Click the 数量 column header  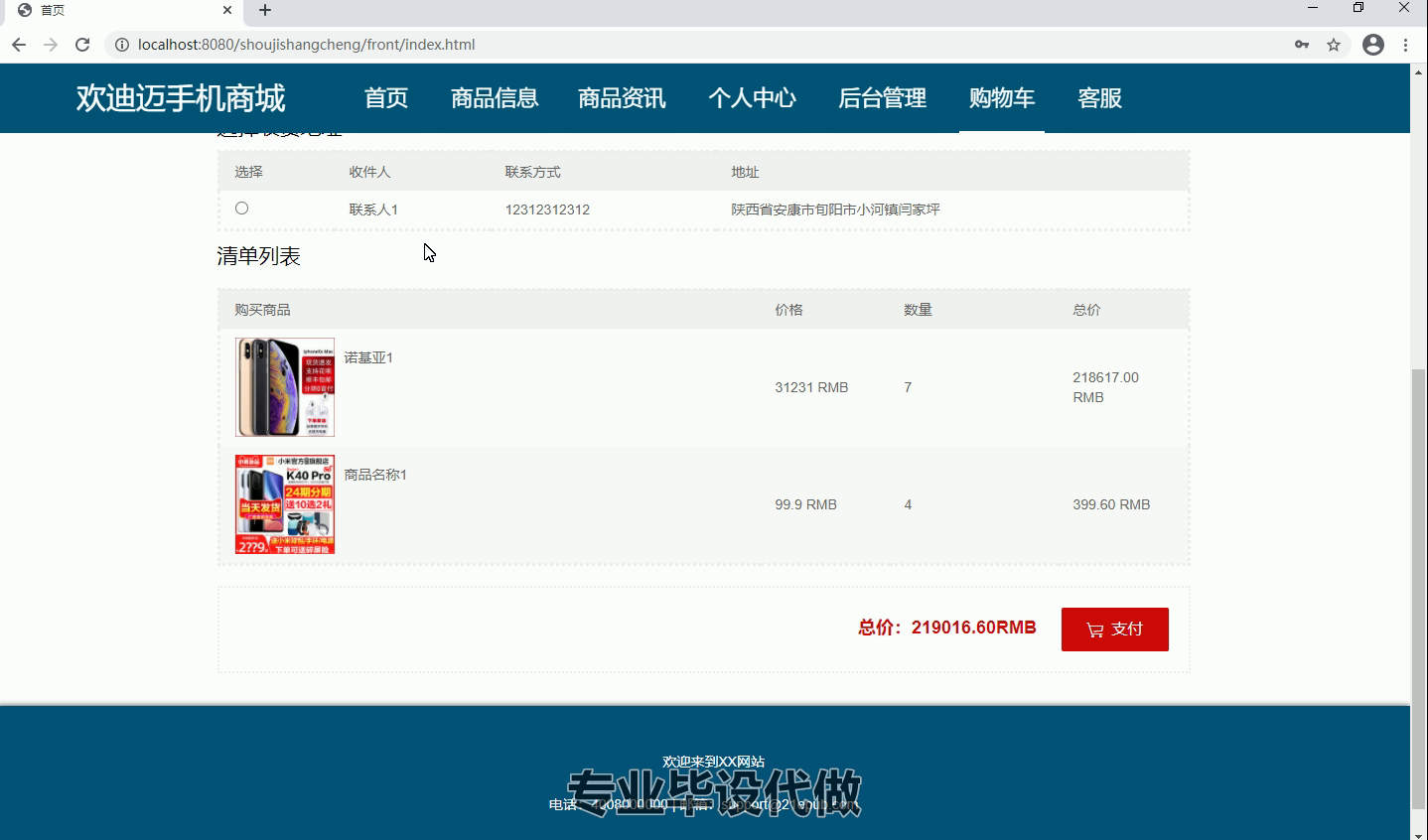pos(918,310)
